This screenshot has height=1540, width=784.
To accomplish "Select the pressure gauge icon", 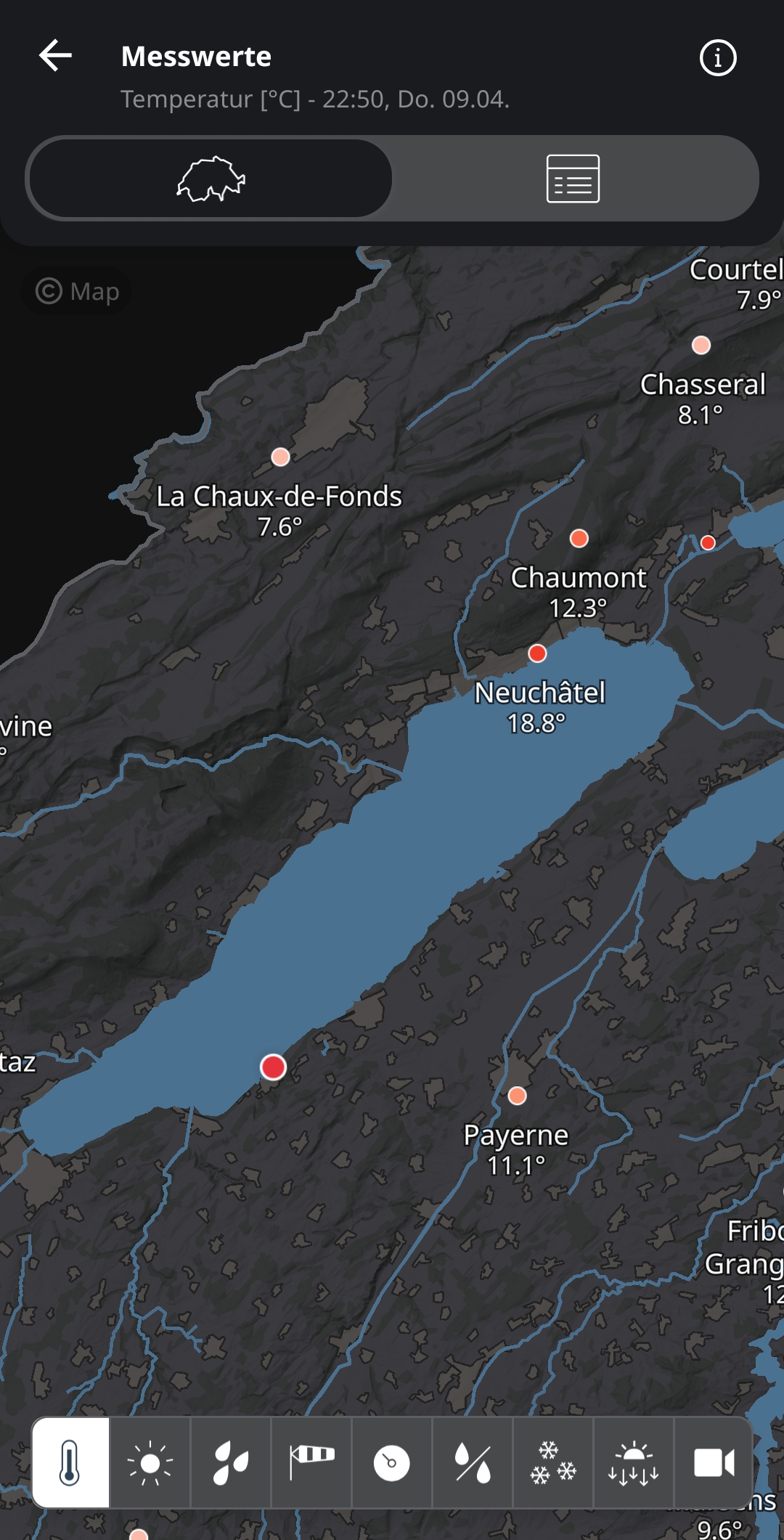I will (x=392, y=1462).
